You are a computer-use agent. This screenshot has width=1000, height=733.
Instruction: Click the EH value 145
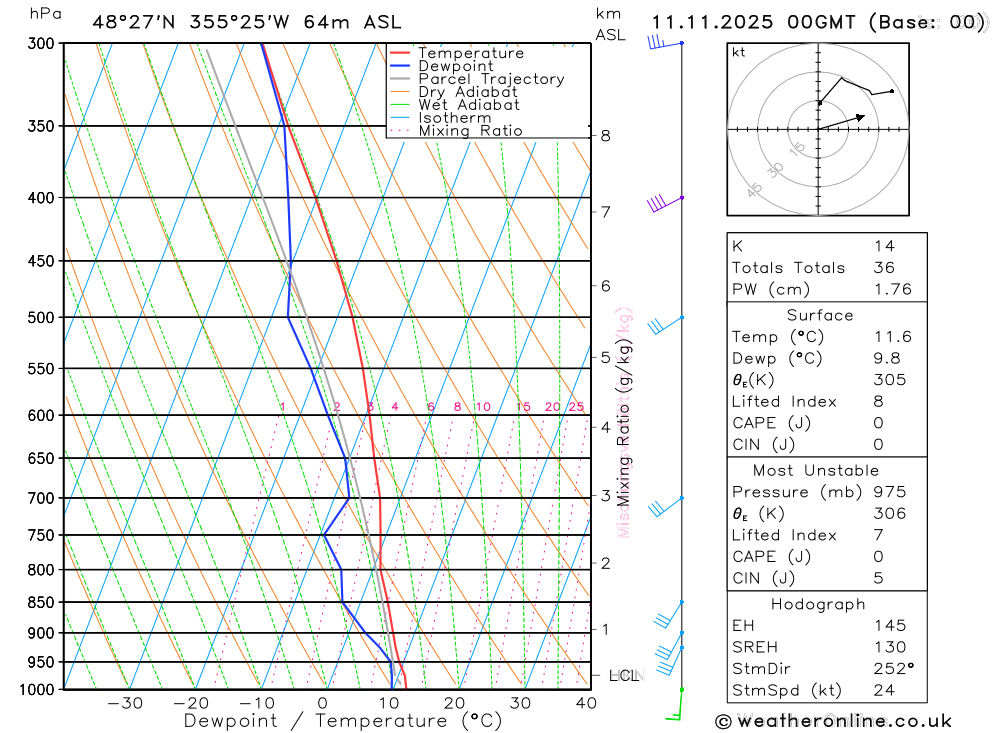(890, 626)
